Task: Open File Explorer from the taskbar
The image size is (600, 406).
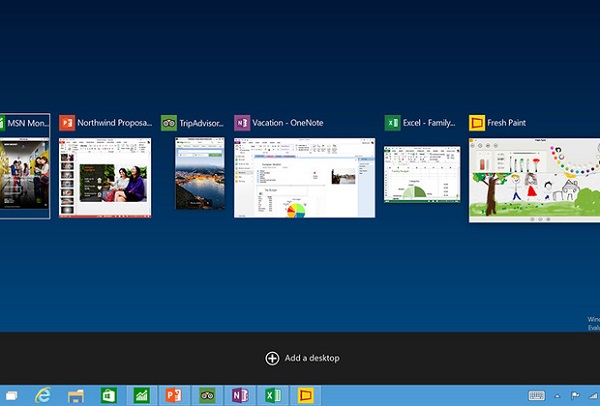Action: pyautogui.click(x=76, y=394)
